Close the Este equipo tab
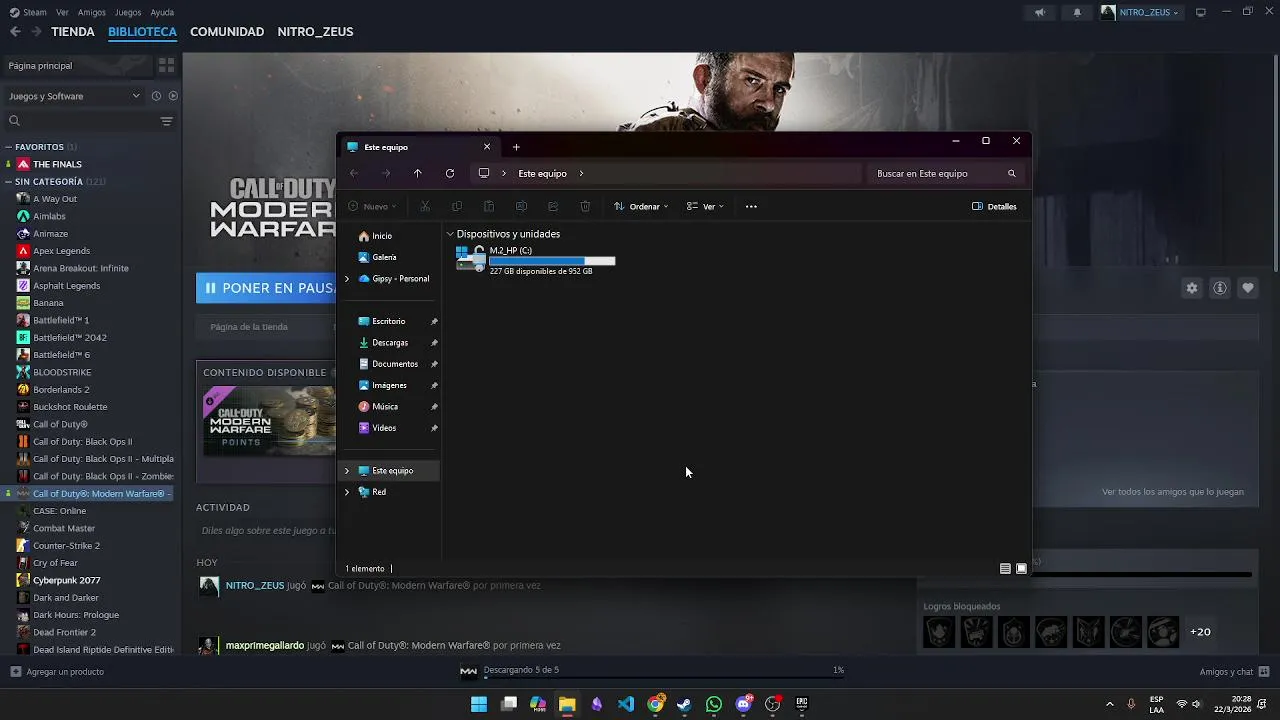Screen dimensions: 1280x720 (x=487, y=147)
